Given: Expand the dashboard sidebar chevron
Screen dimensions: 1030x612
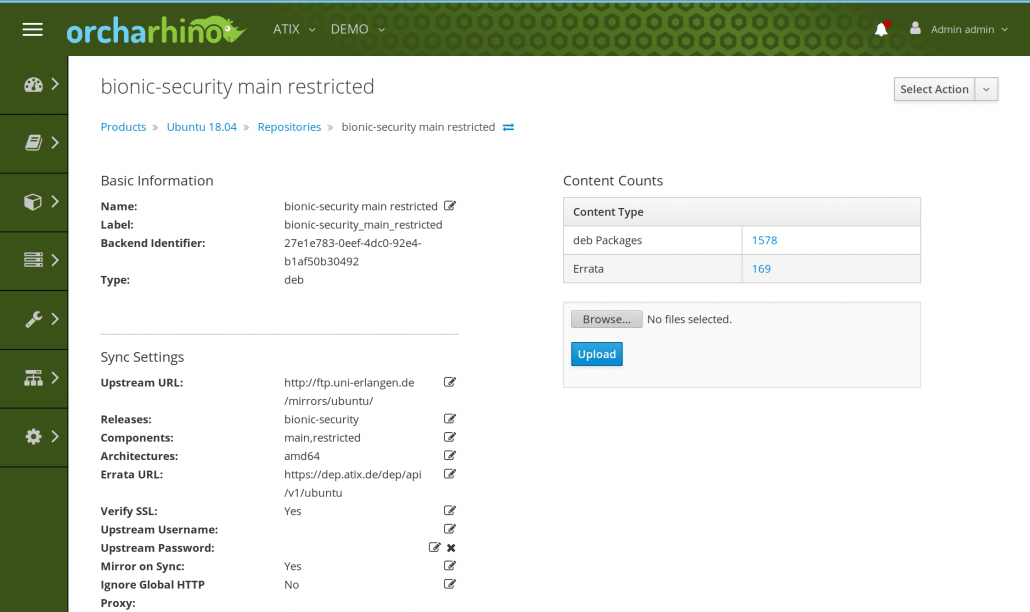Looking at the screenshot, I should (x=55, y=84).
